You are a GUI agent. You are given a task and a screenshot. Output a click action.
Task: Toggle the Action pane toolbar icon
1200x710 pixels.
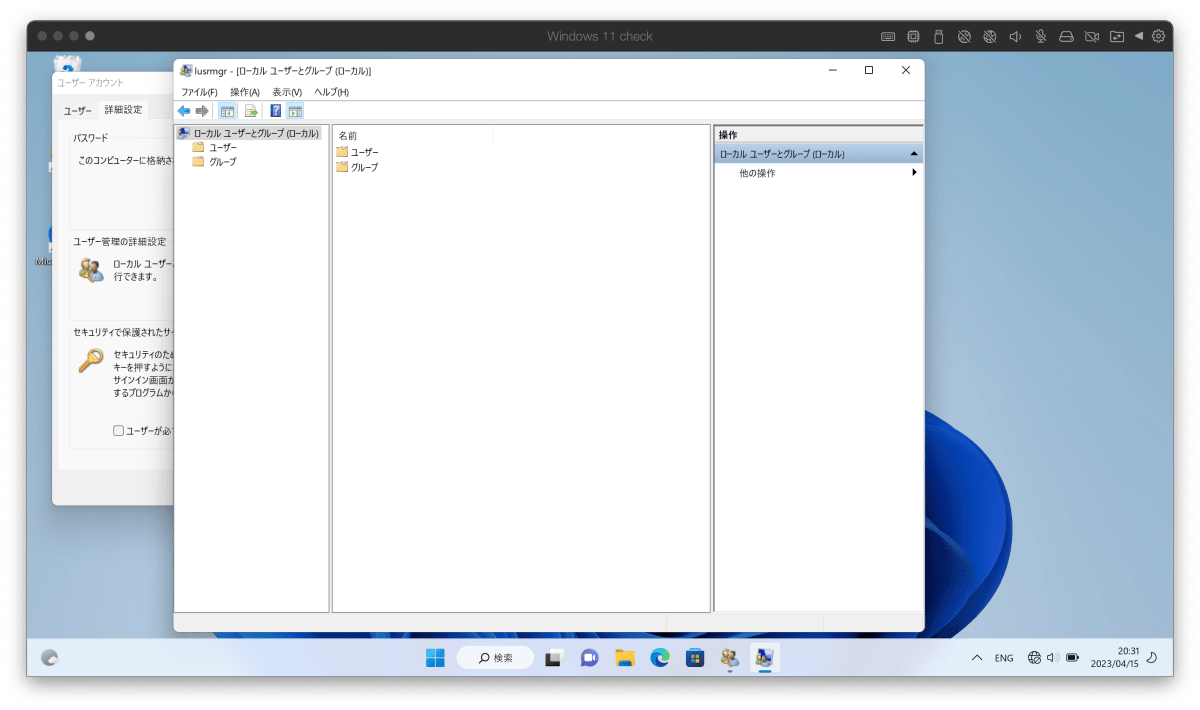click(295, 111)
